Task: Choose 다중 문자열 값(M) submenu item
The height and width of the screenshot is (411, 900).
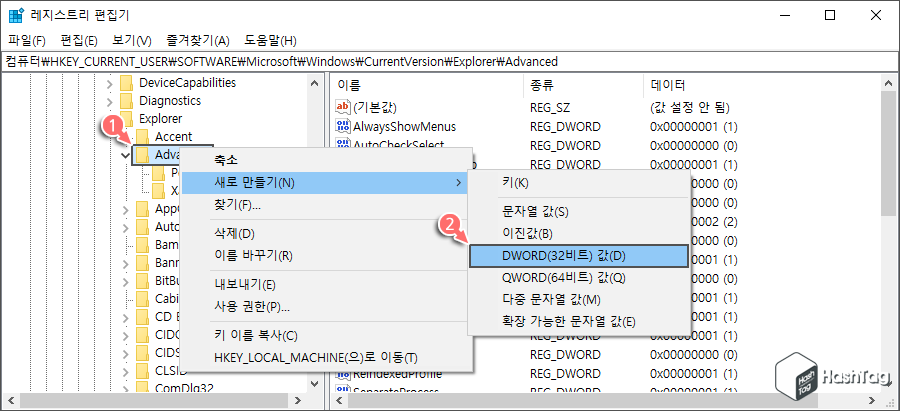Action: point(579,300)
